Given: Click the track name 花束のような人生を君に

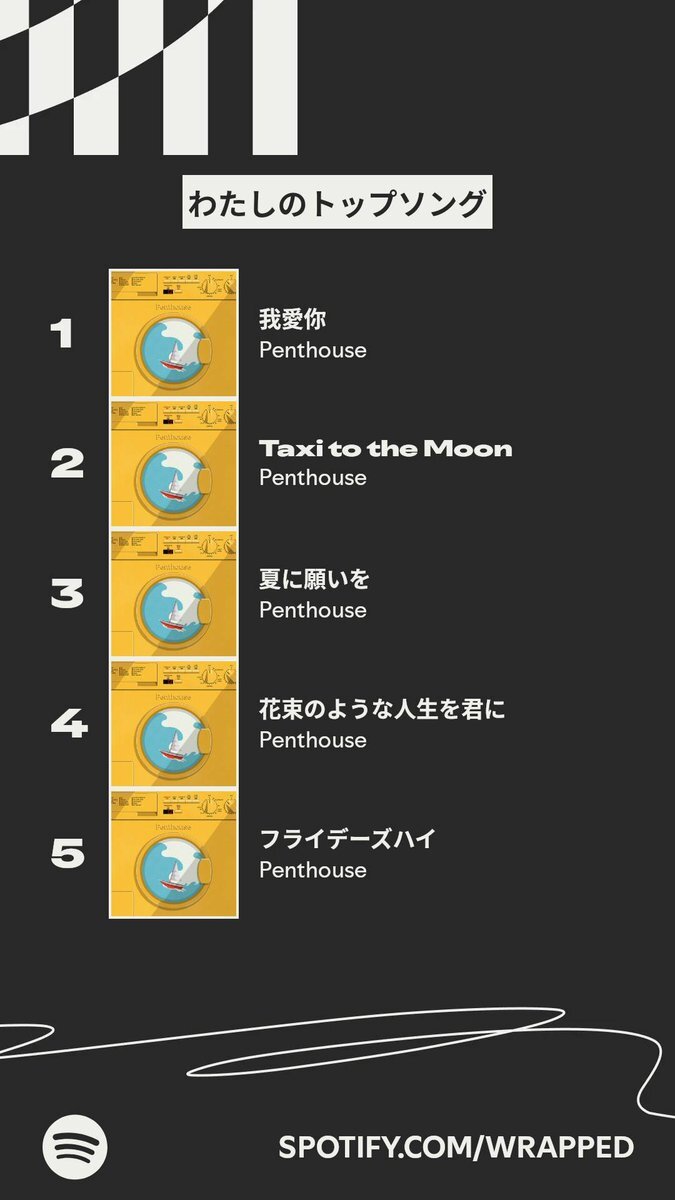Looking at the screenshot, I should [x=382, y=710].
